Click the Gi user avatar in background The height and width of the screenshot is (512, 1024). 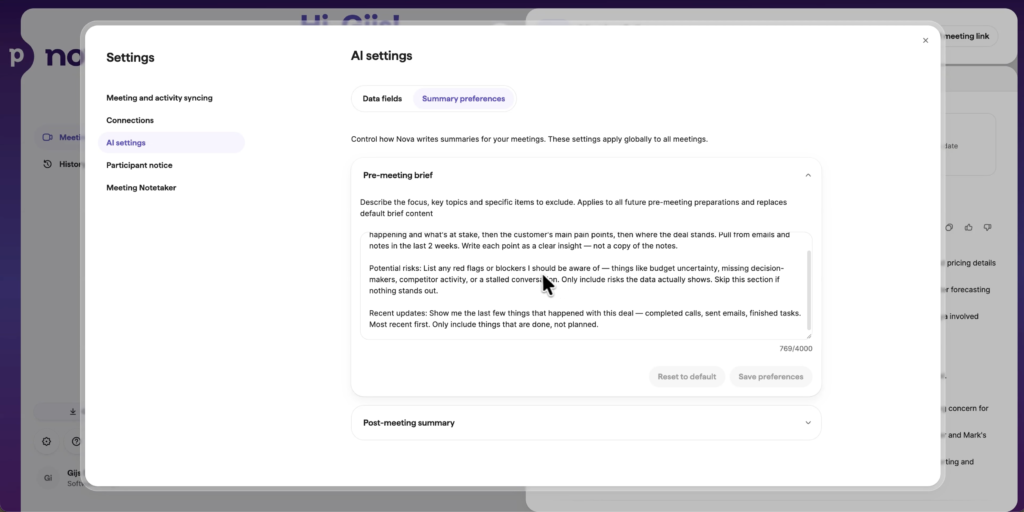click(x=48, y=478)
